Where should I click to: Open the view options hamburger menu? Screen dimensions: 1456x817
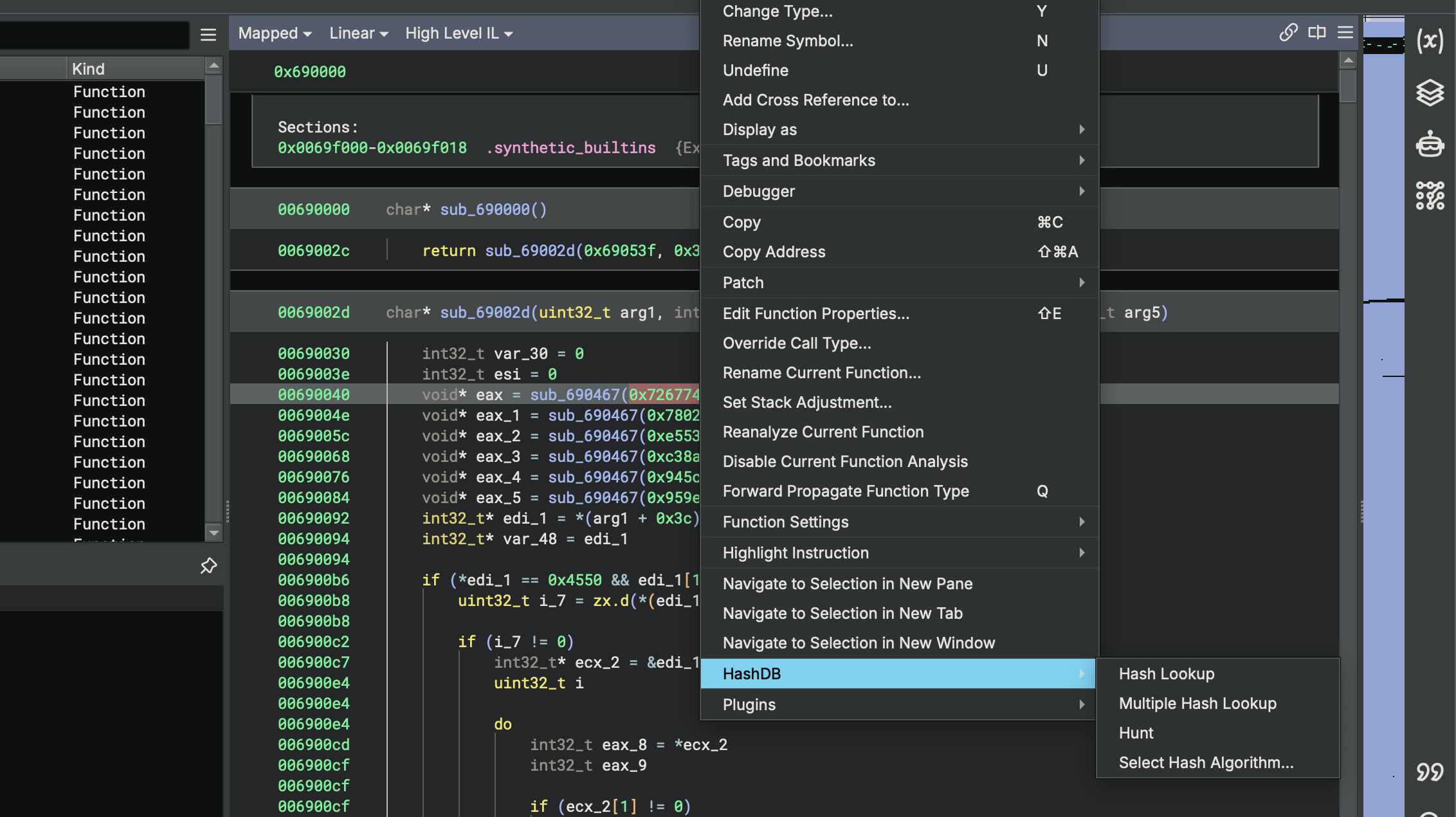point(1345,32)
